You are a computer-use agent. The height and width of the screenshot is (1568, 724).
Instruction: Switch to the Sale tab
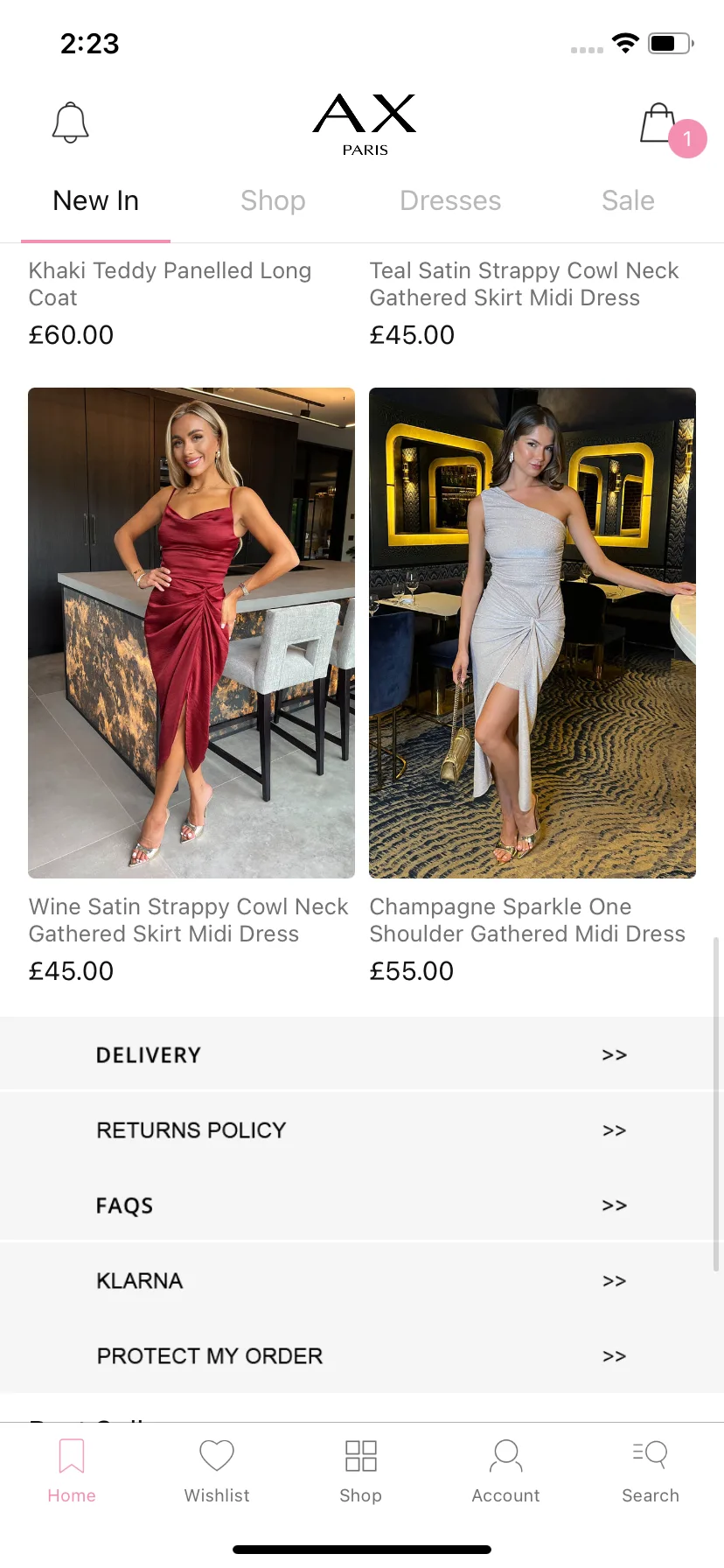(x=628, y=200)
